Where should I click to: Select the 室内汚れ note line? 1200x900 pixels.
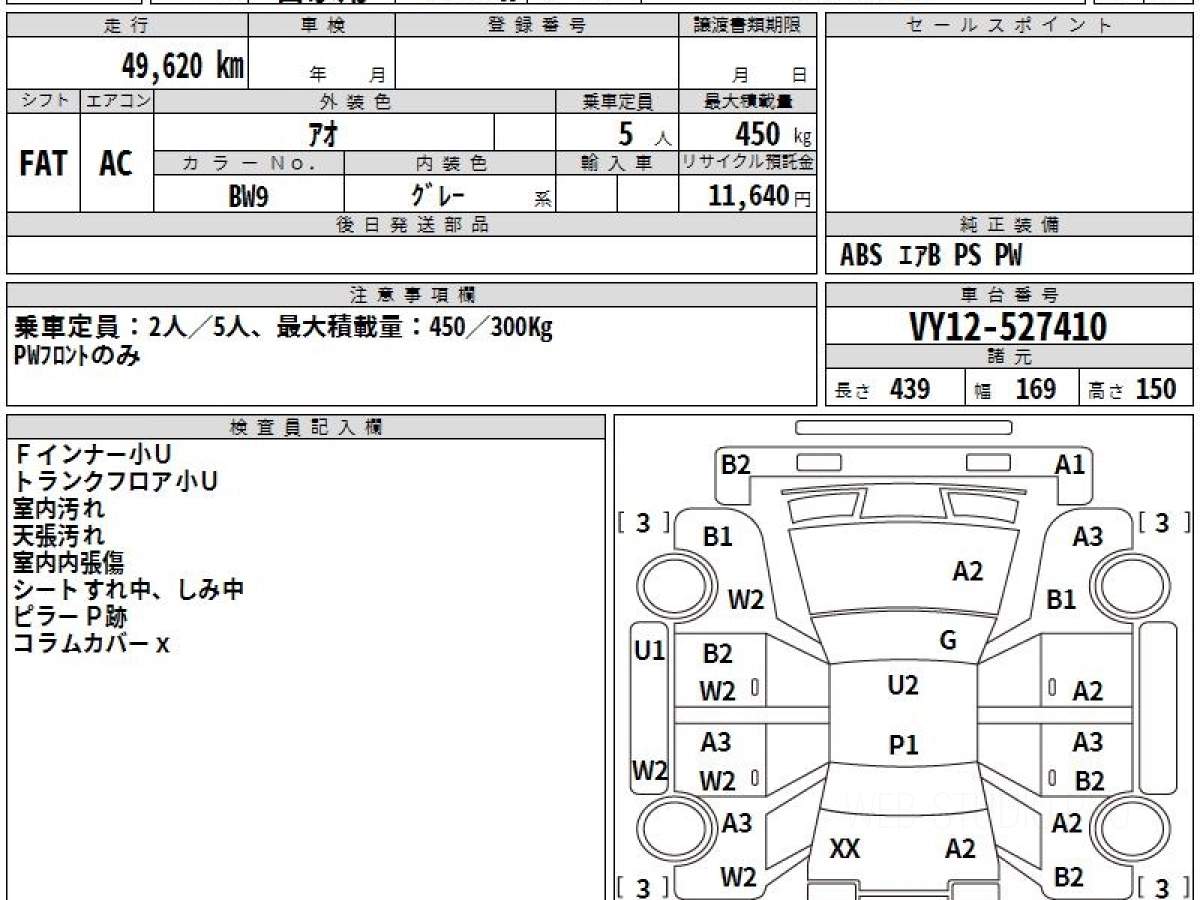coord(59,509)
